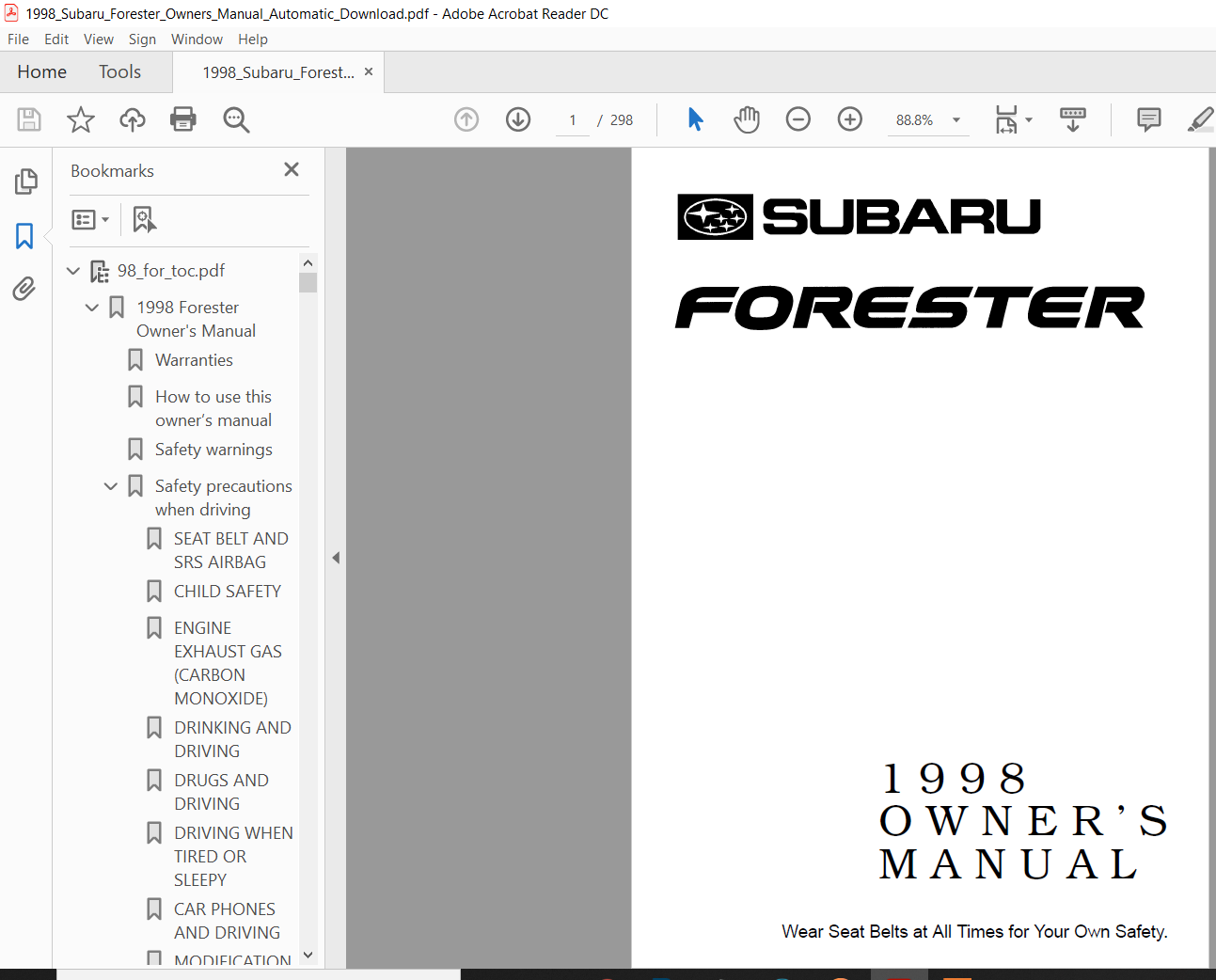This screenshot has height=980, width=1216.
Task: Jump to Safety warnings bookmark
Action: click(x=213, y=450)
